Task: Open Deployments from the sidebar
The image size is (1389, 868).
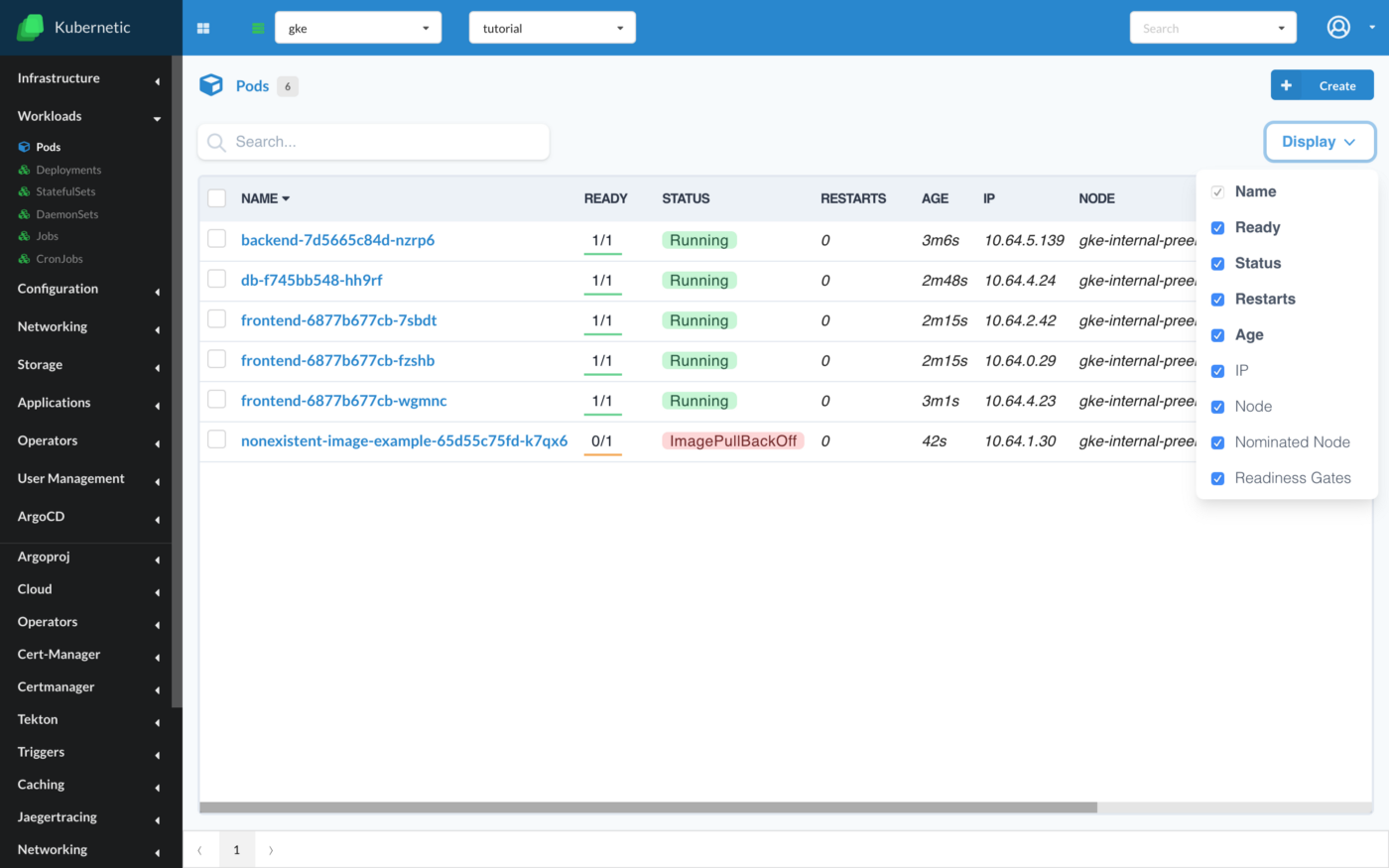Action: pyautogui.click(x=68, y=170)
